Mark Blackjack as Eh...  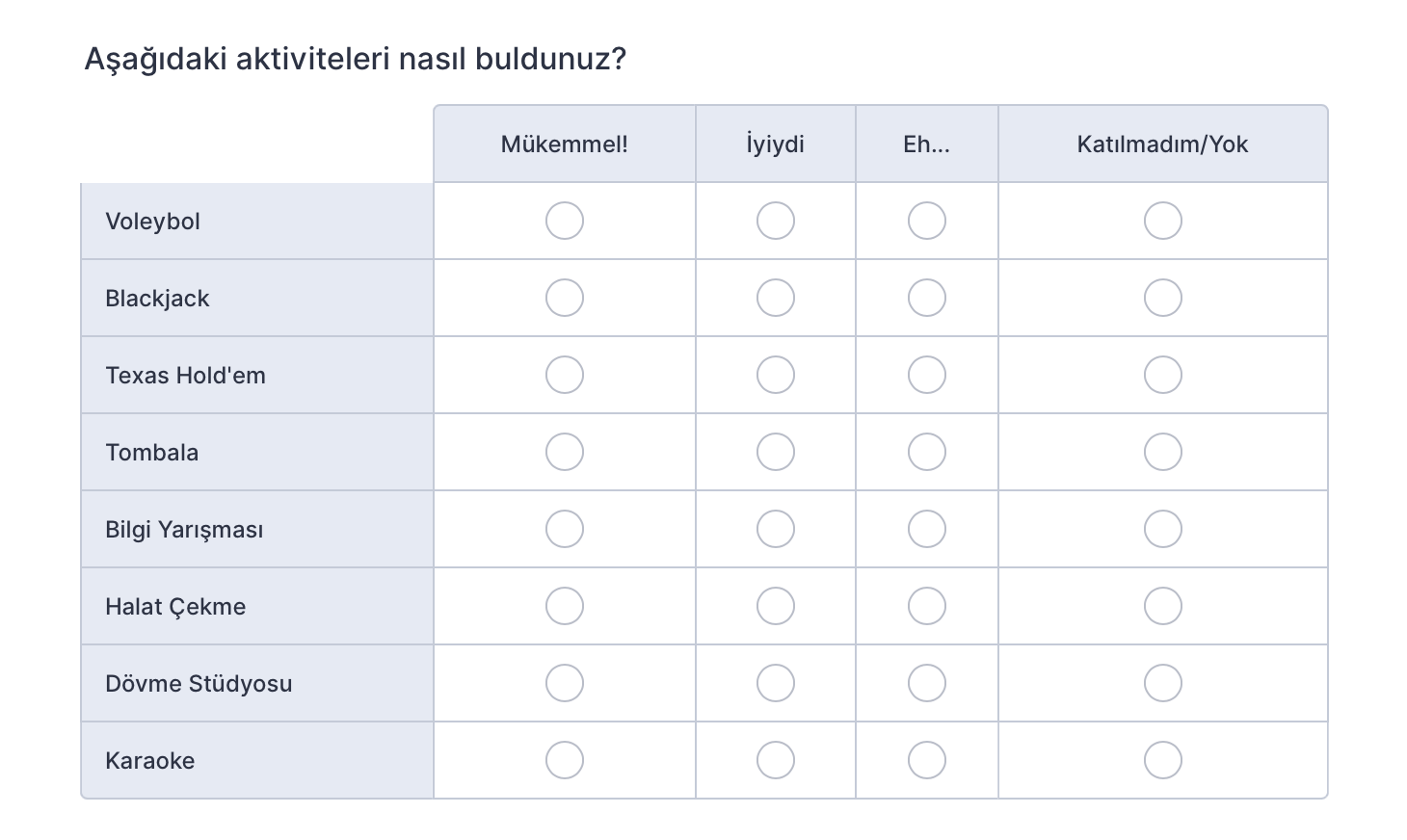927,298
